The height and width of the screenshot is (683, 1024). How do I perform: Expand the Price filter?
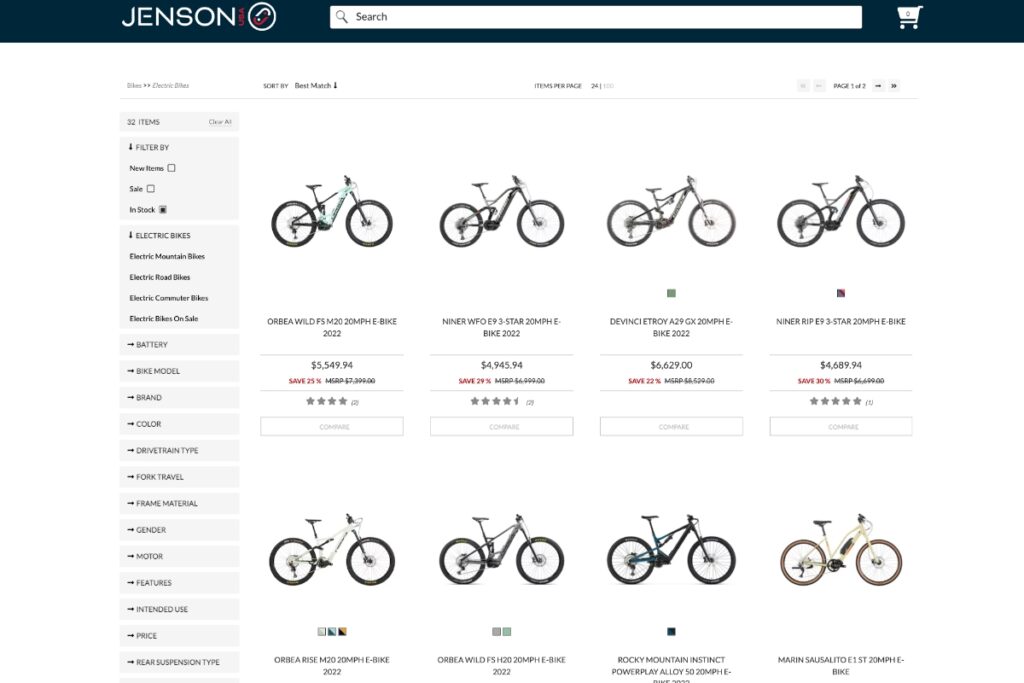click(179, 635)
